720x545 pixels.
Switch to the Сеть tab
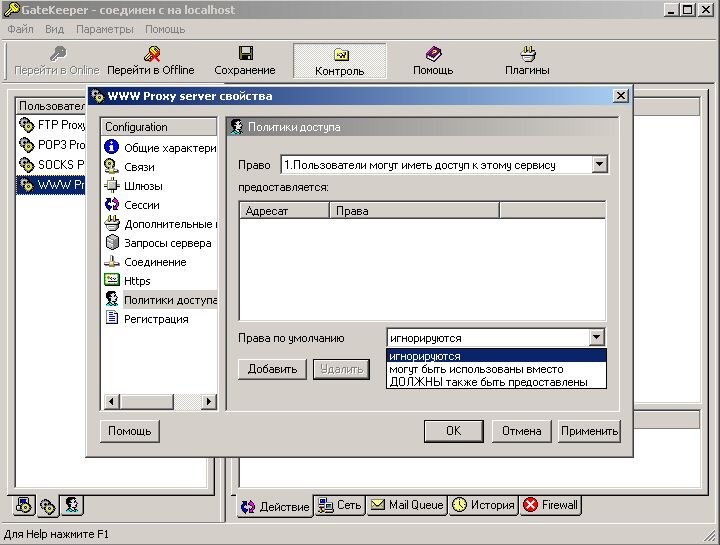click(x=340, y=505)
